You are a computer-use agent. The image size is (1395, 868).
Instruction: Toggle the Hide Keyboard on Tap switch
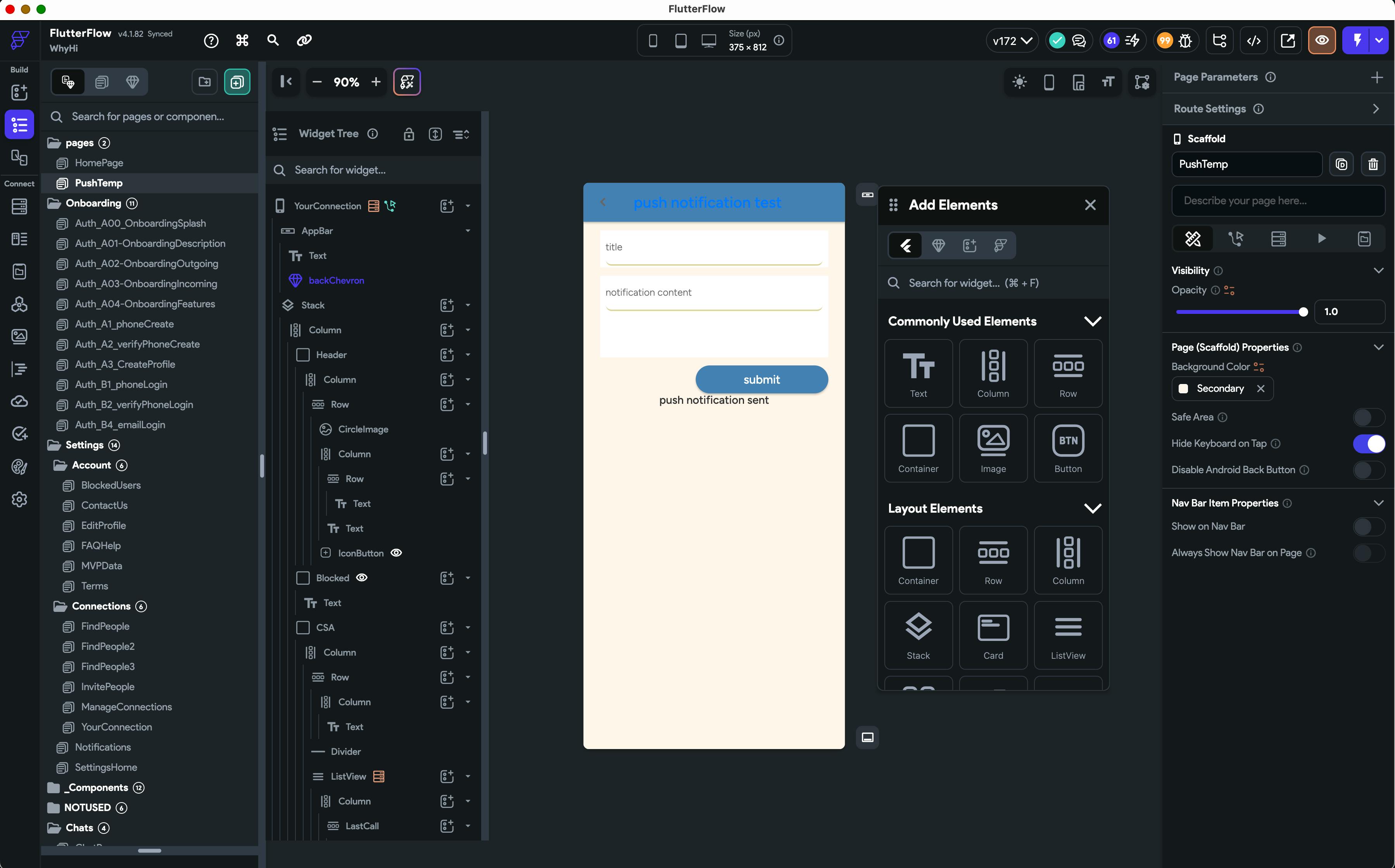1369,444
